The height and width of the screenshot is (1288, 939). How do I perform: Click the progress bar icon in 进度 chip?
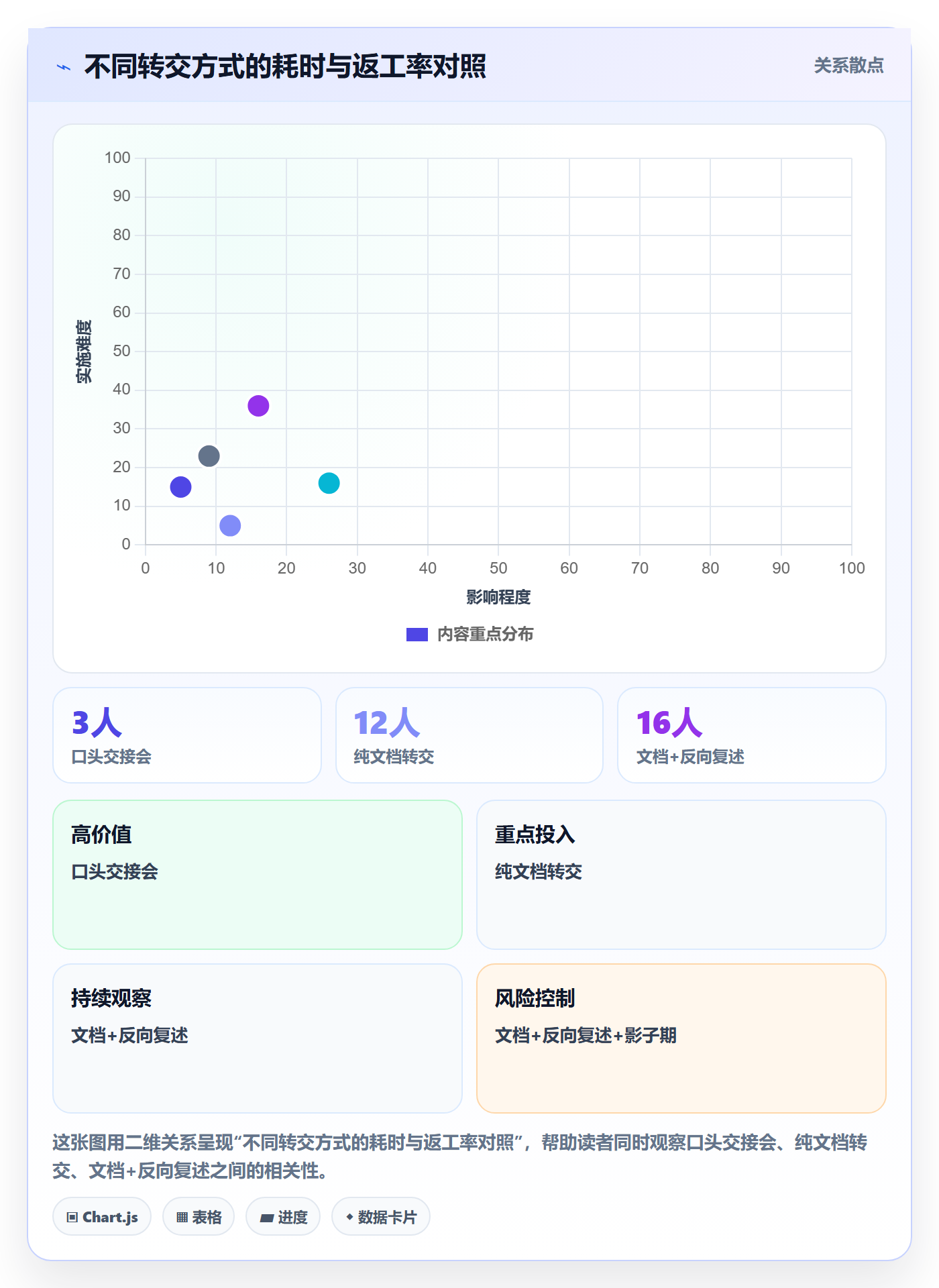coord(267,1218)
